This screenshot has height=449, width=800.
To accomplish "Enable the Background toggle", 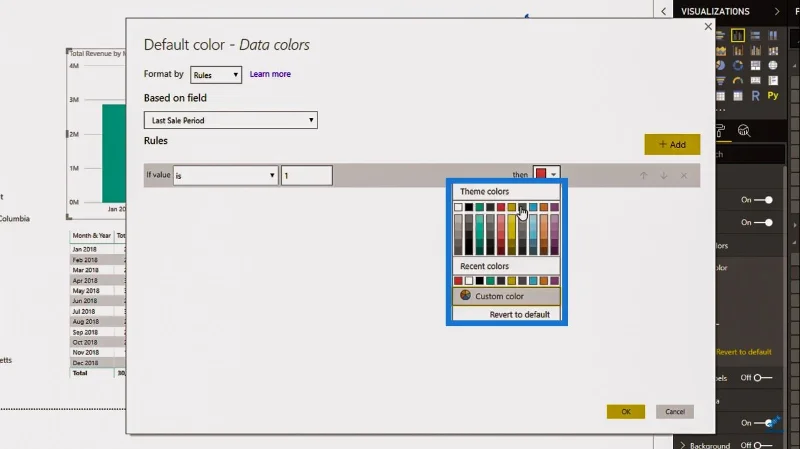I will [763, 445].
